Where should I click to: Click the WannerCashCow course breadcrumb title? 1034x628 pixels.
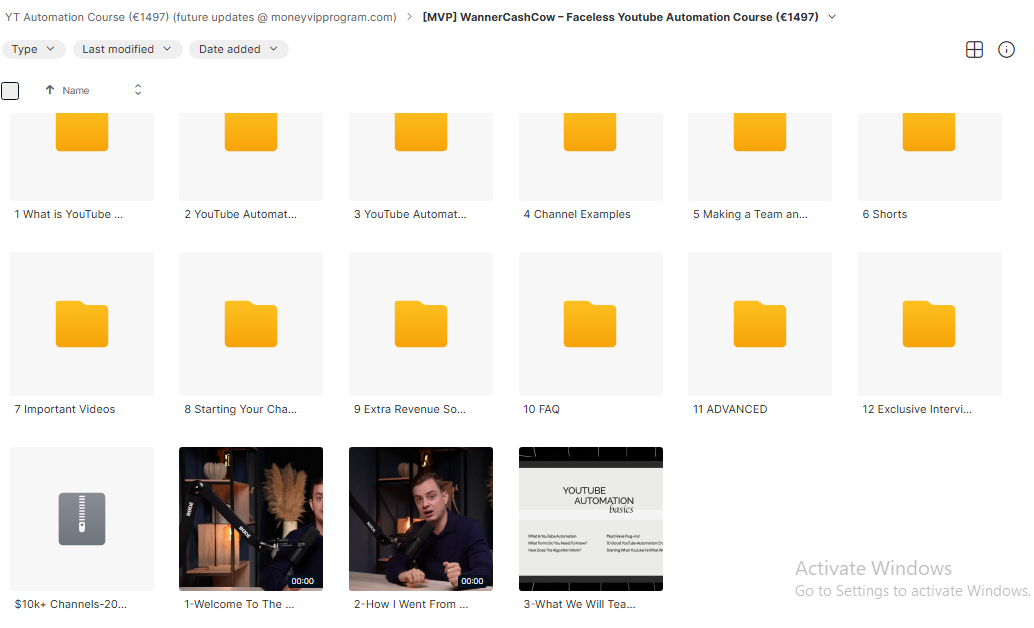coord(621,16)
